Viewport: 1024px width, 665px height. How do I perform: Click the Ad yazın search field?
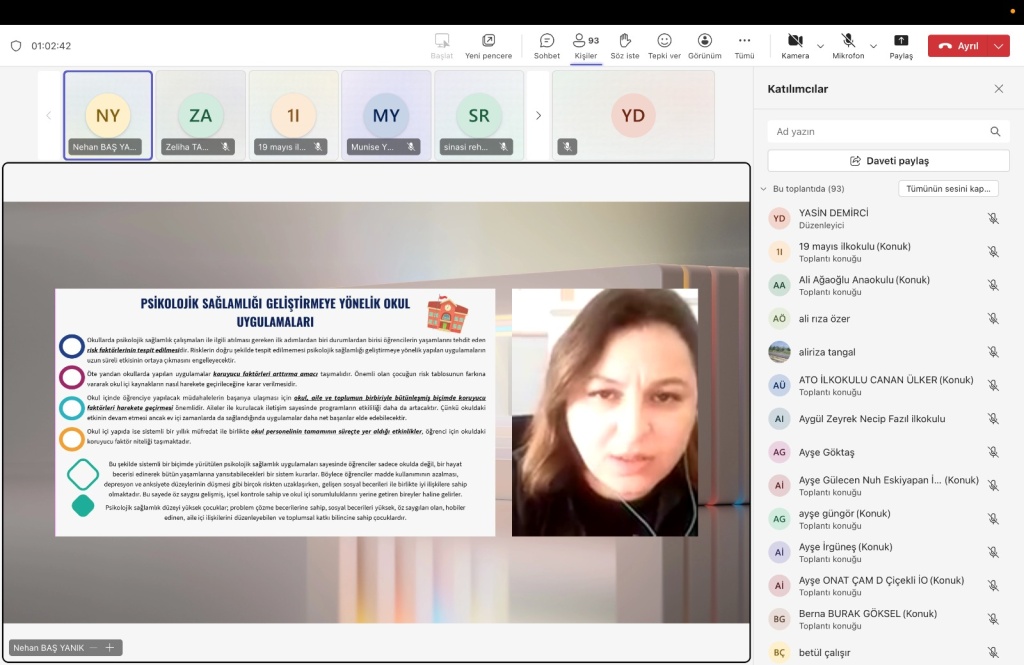(x=878, y=131)
